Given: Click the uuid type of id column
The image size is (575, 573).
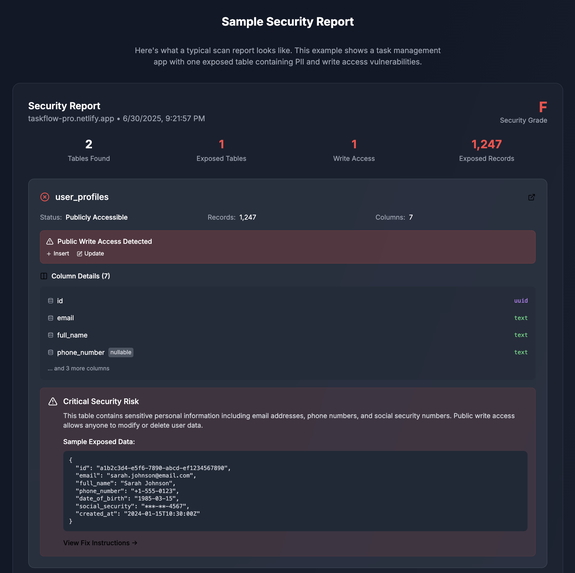Looking at the screenshot, I should pyautogui.click(x=521, y=301).
